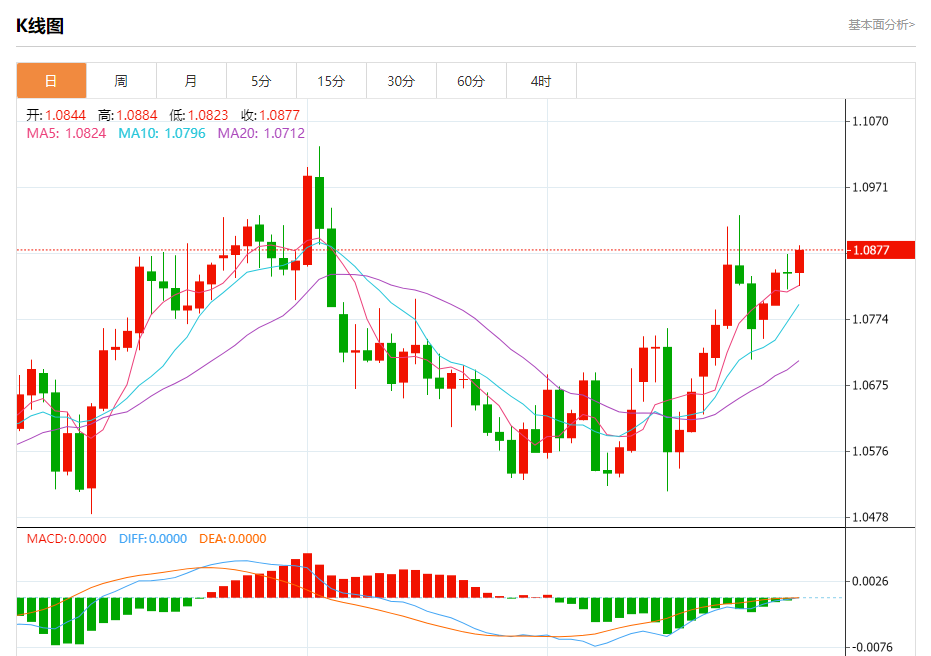Open the 30分 interval tab
This screenshot has width=931, height=656.
pos(401,81)
